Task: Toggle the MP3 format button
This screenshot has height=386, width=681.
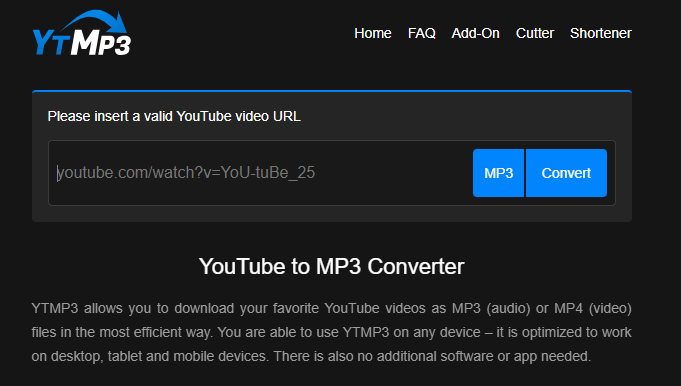Action: click(499, 173)
